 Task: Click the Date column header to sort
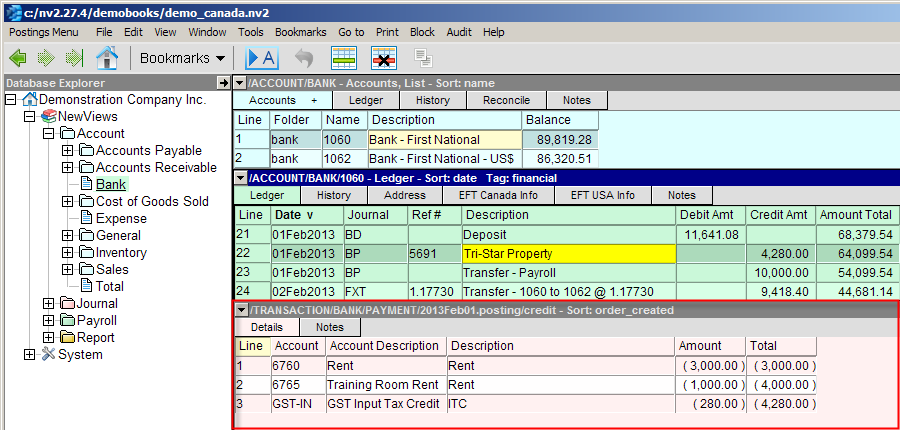[293, 215]
